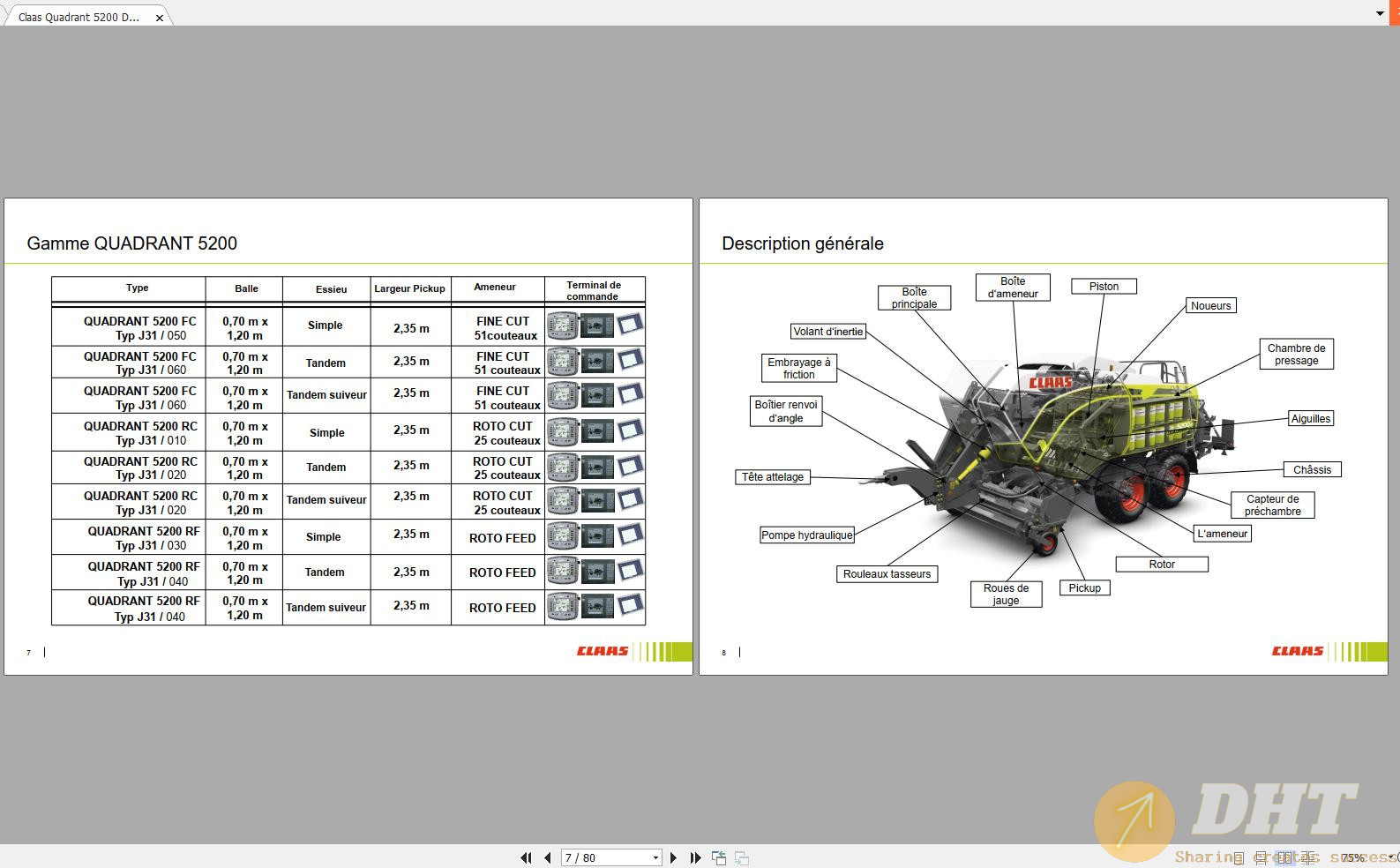Image resolution: width=1400 pixels, height=868 pixels.
Task: Click first terminal icon in J31 / 050 row
Action: tap(562, 325)
